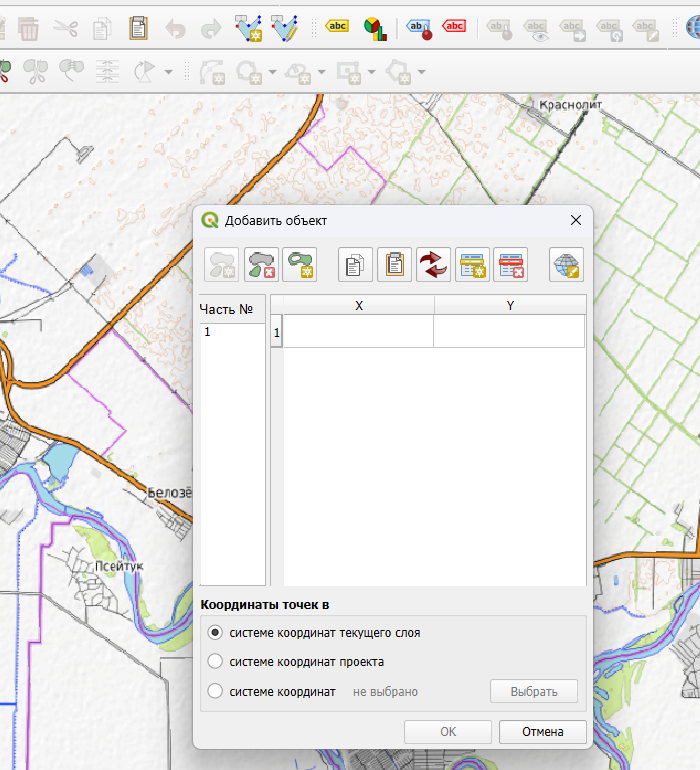This screenshot has width=700, height=770.
Task: Click the globe with pencil icon
Action: tap(566, 264)
